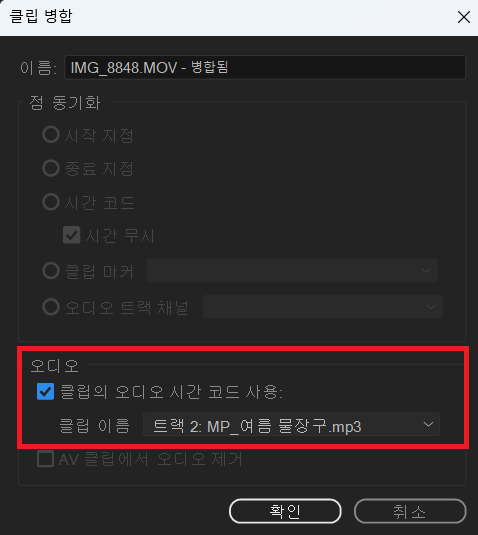
Task: Click the 이름: label beside the field
Action: point(38,68)
